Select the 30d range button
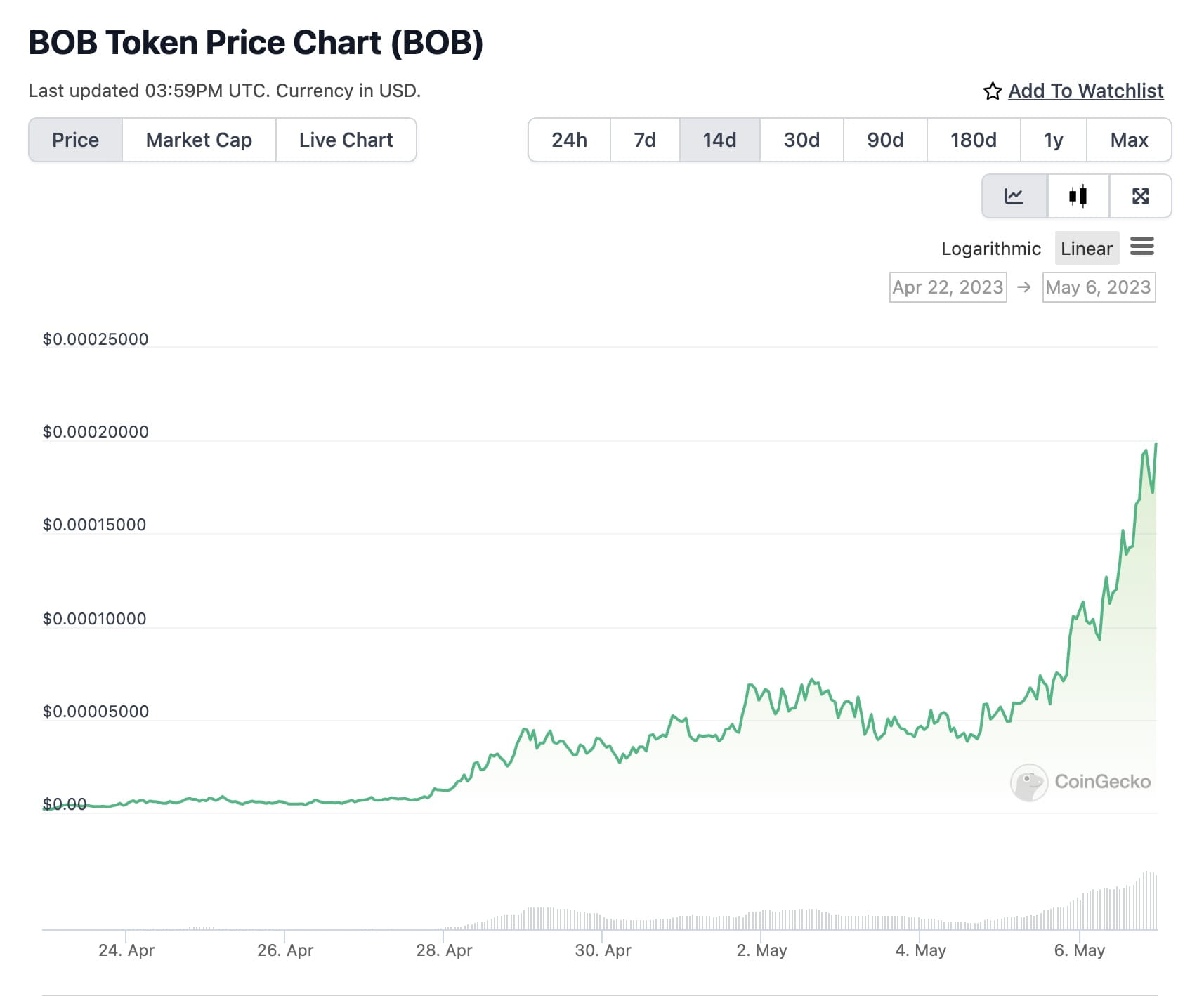This screenshot has height=996, width=1204. pyautogui.click(x=800, y=140)
